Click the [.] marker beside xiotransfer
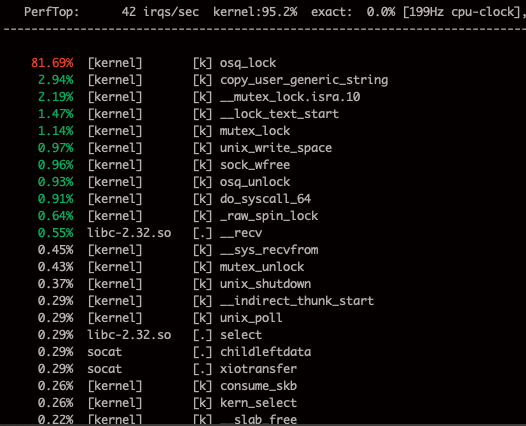Viewport: 526px width, 426px height. coord(203,370)
